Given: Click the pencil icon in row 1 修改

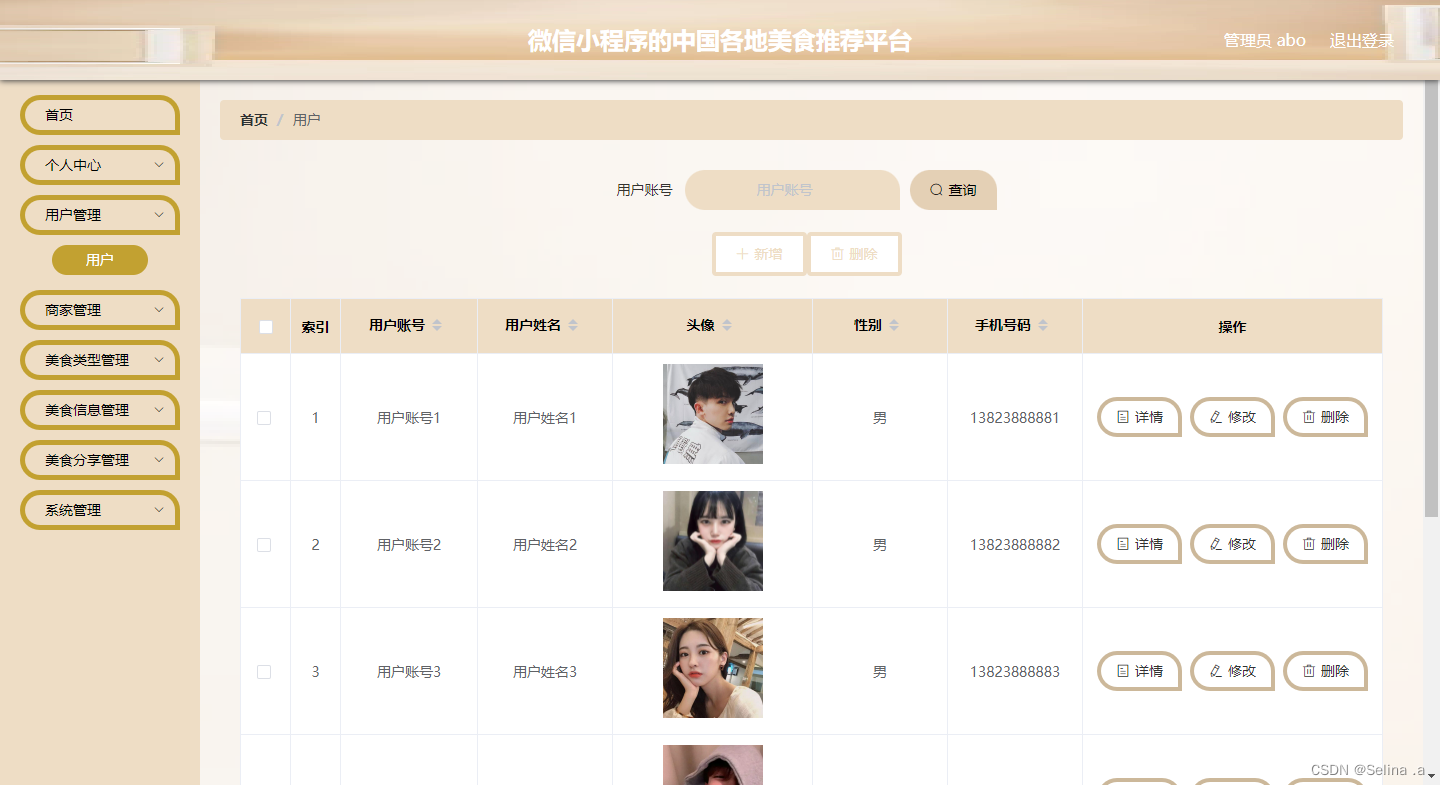Looking at the screenshot, I should pyautogui.click(x=1216, y=417).
